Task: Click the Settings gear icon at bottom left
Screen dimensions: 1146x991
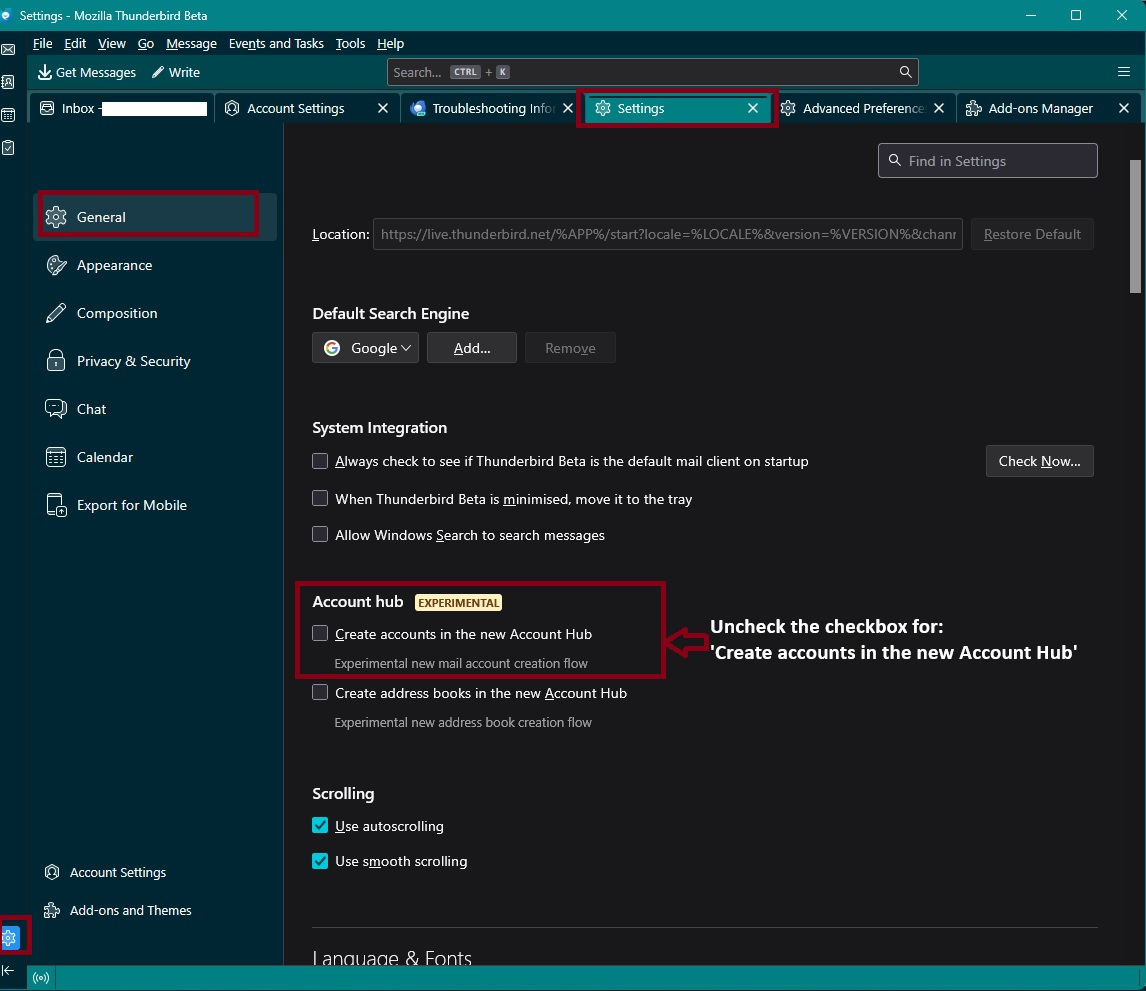Action: click(x=10, y=937)
